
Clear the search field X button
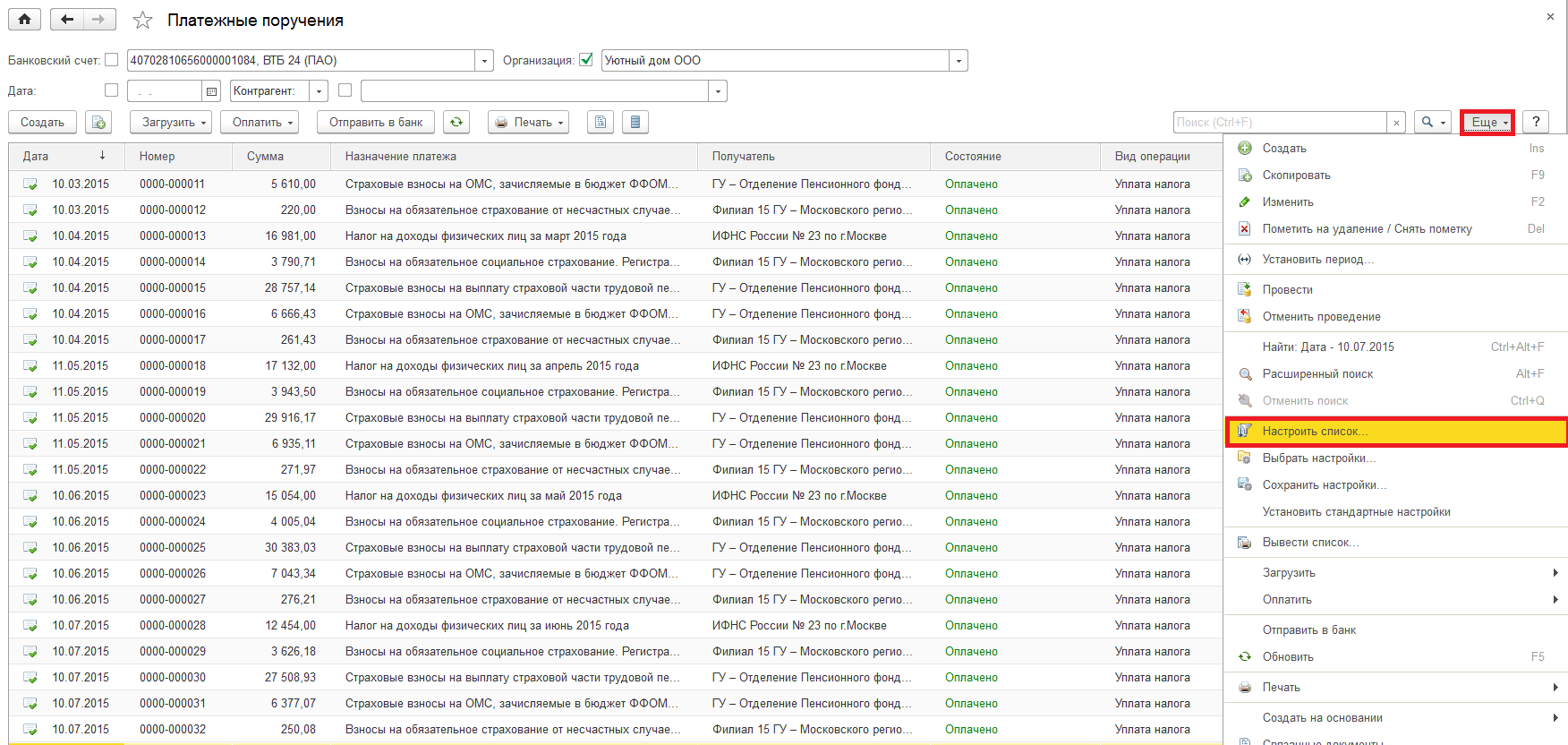pyautogui.click(x=1396, y=123)
